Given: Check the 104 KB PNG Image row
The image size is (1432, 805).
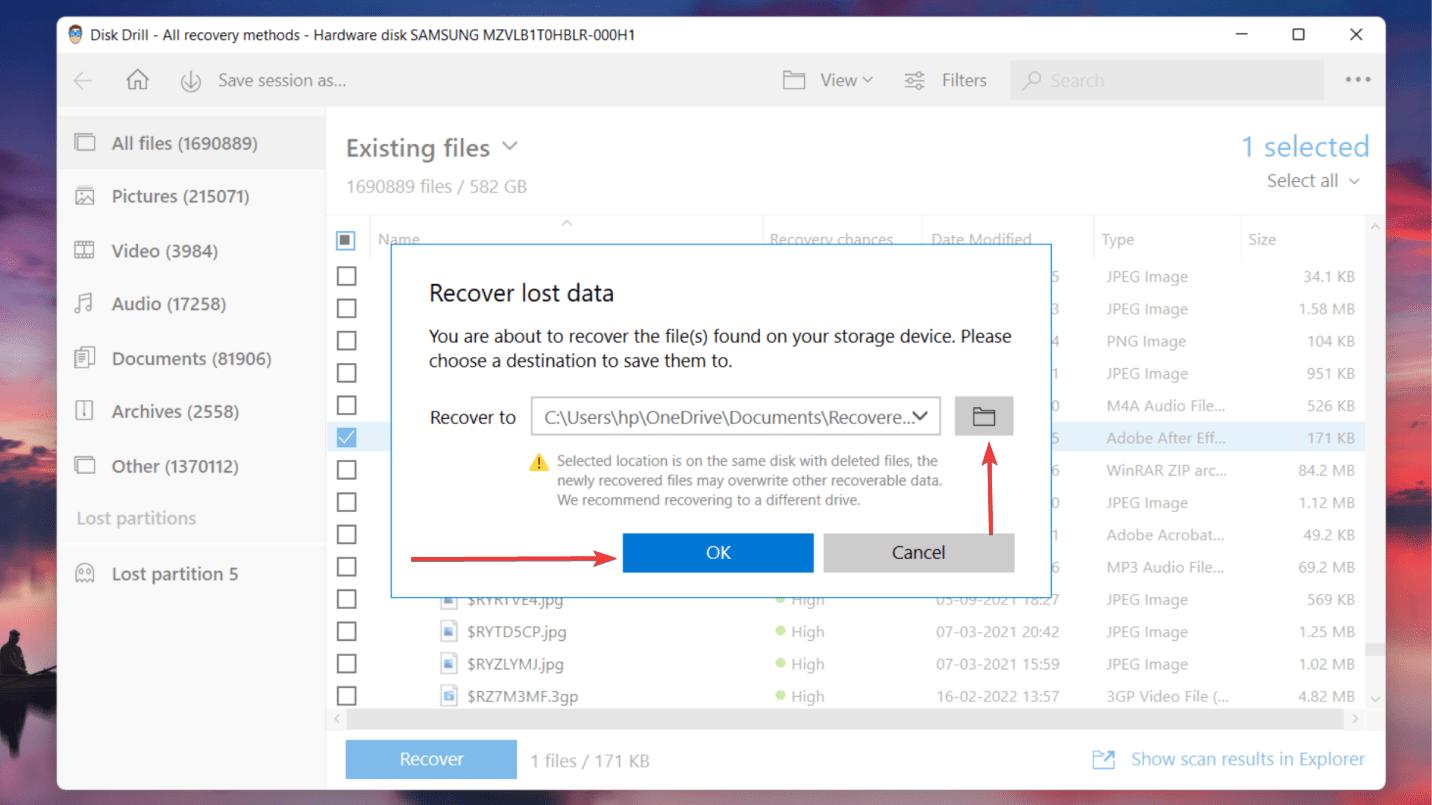Looking at the screenshot, I should [x=346, y=341].
